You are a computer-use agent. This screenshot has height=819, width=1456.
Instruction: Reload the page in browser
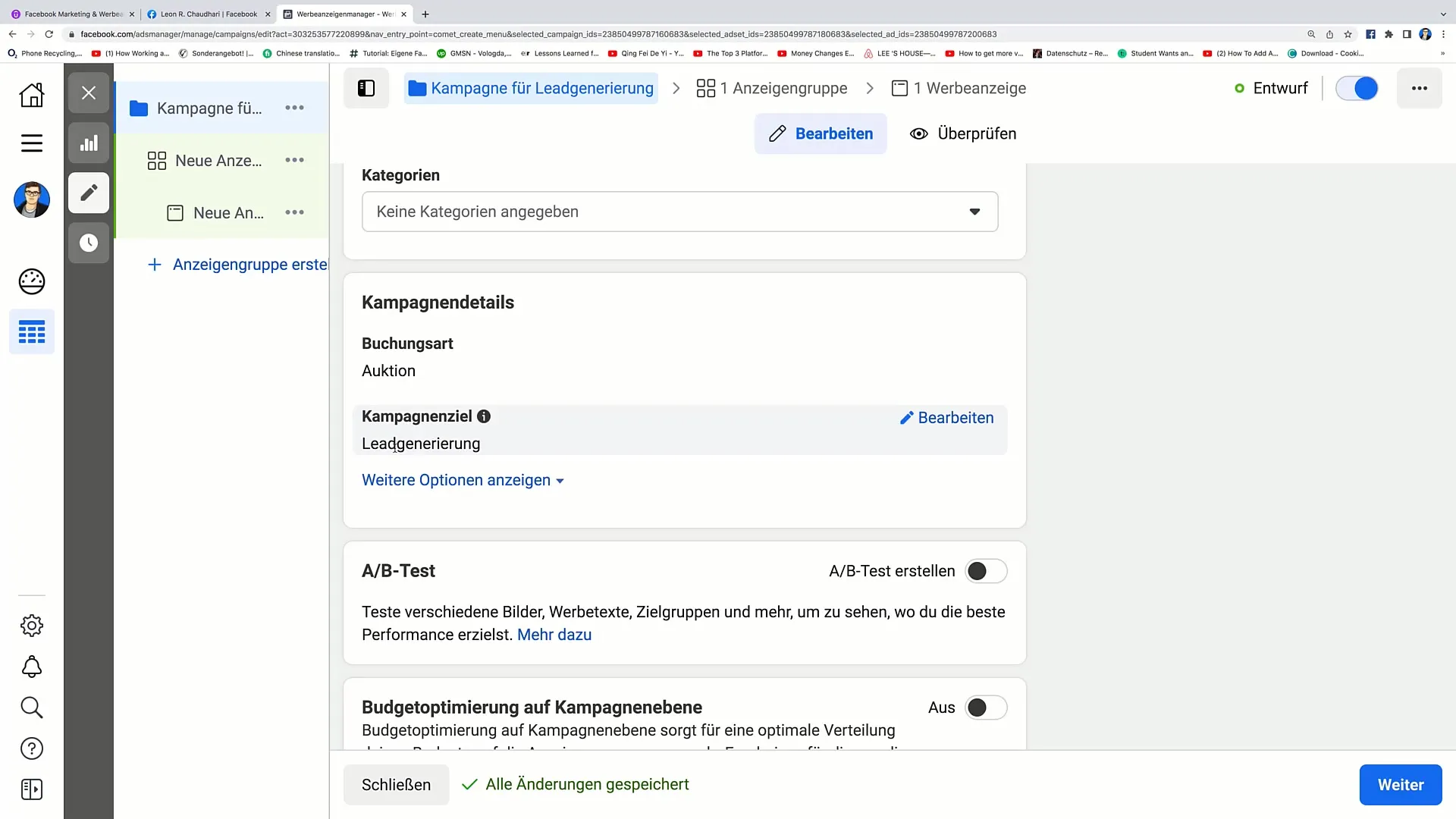(49, 34)
